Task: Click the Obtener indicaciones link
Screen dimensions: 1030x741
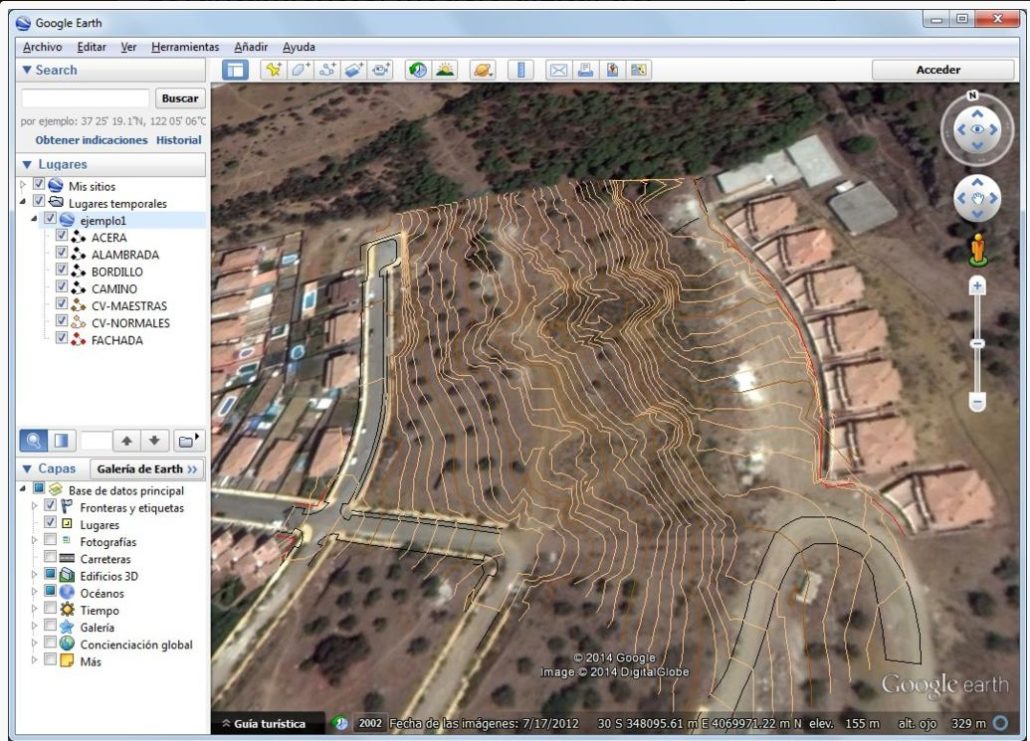Action: click(91, 140)
